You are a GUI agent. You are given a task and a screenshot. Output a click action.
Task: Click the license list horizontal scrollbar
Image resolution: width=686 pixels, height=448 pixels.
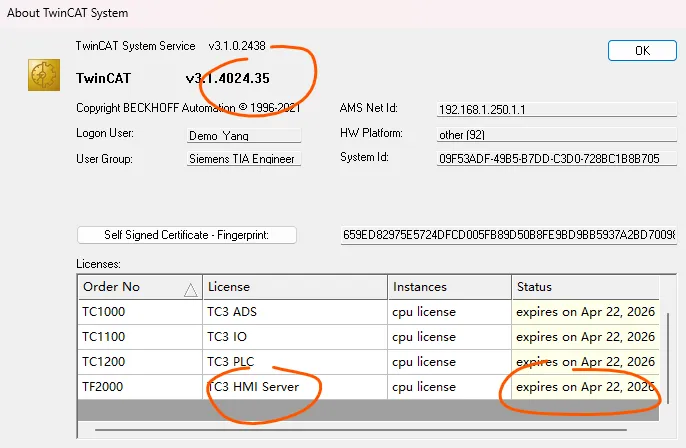[361, 430]
